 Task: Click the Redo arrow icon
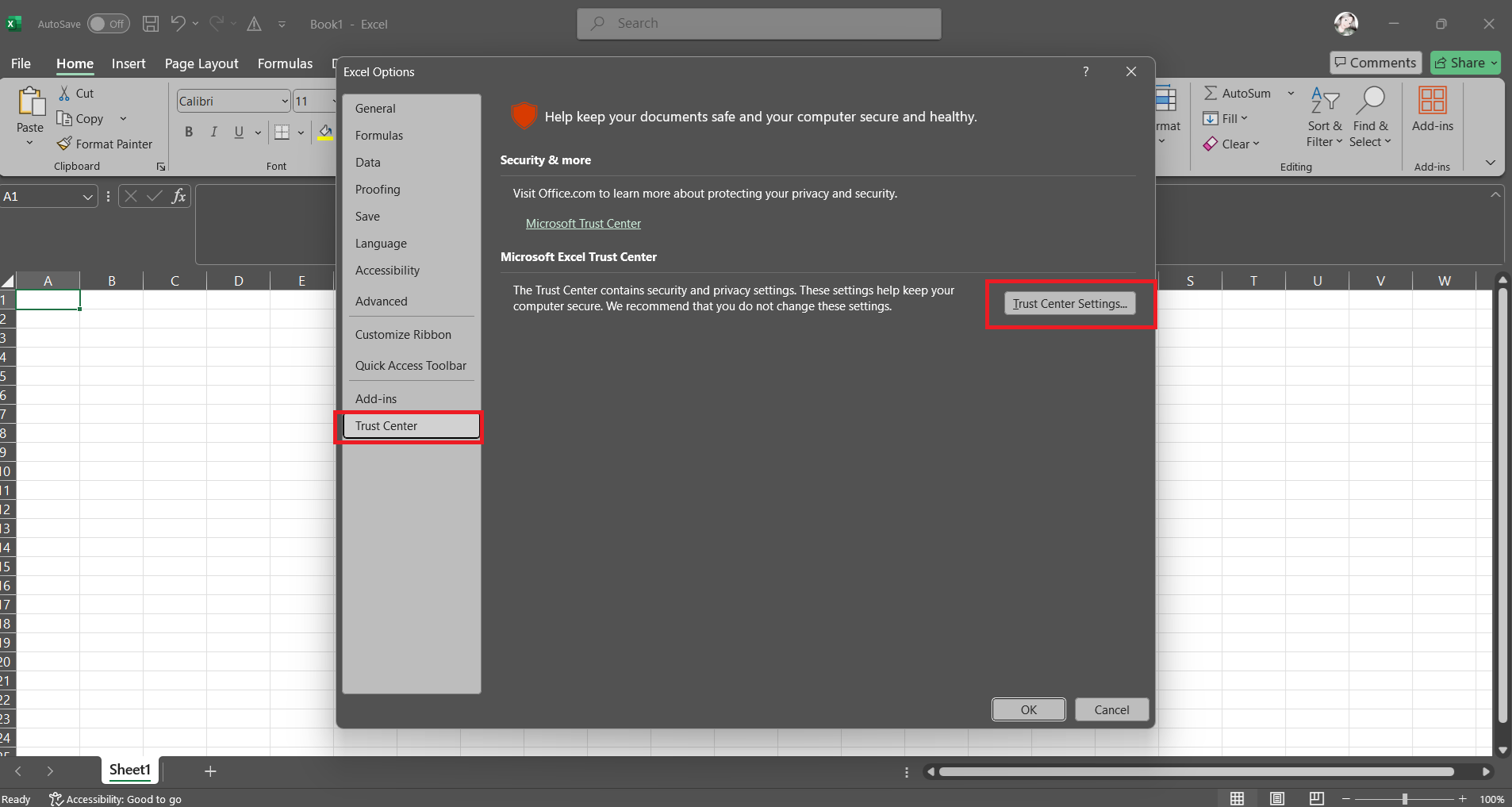[x=217, y=24]
